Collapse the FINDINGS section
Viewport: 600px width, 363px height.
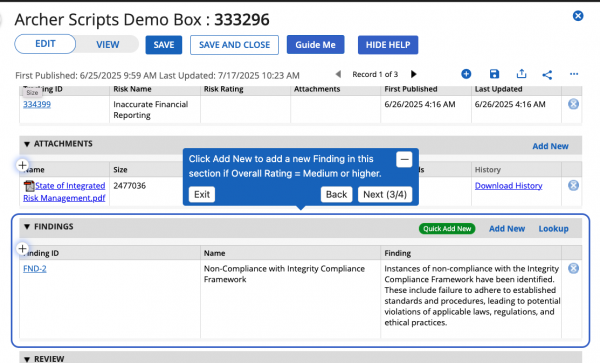point(27,227)
